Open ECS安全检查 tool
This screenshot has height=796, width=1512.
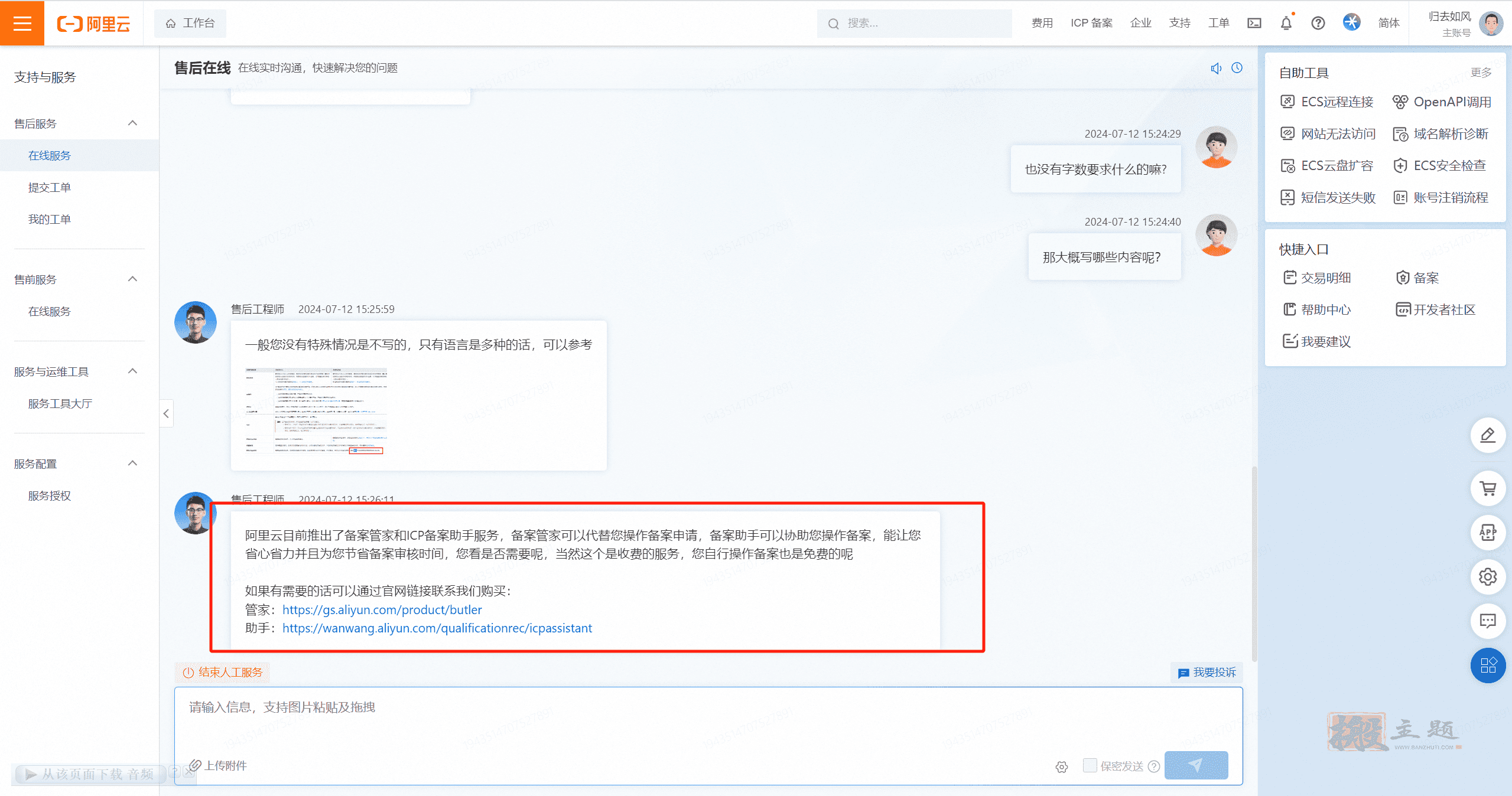pos(1440,165)
